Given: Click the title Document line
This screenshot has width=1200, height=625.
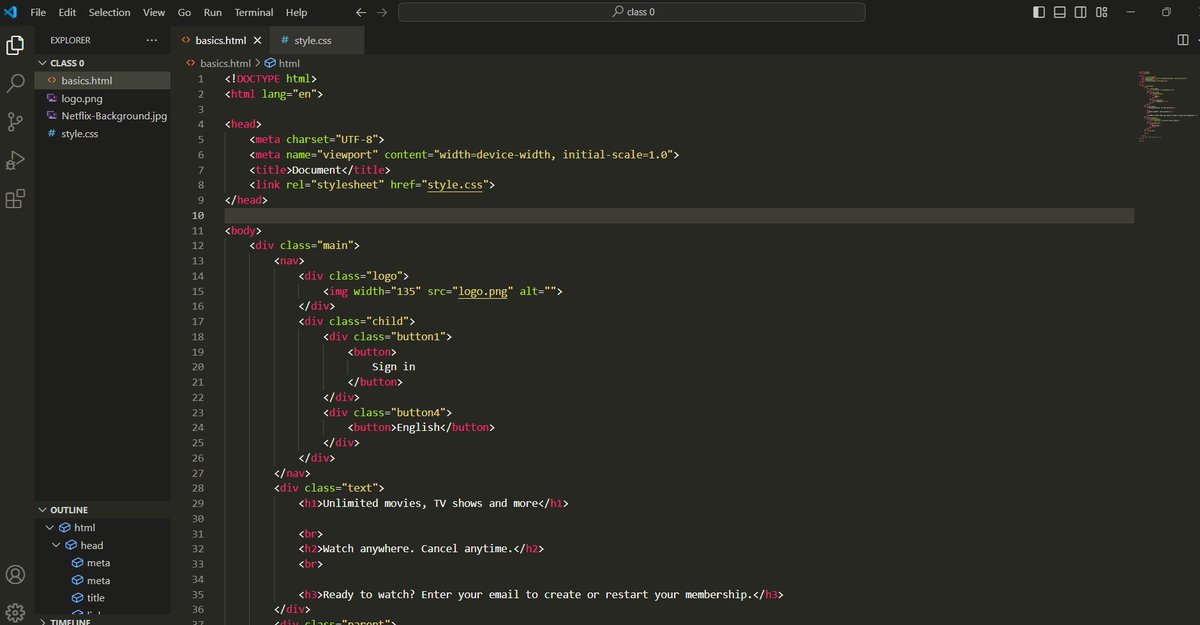Looking at the screenshot, I should pyautogui.click(x=320, y=170).
